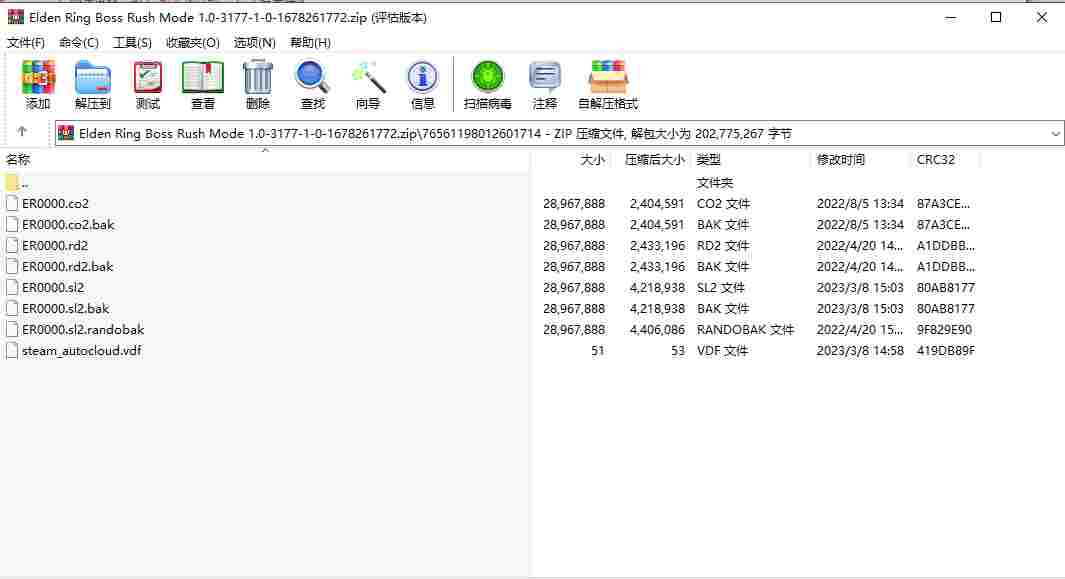Click the 'RANDOBAK 文件' type cell
Image resolution: width=1065 pixels, height=579 pixels.
(x=745, y=330)
